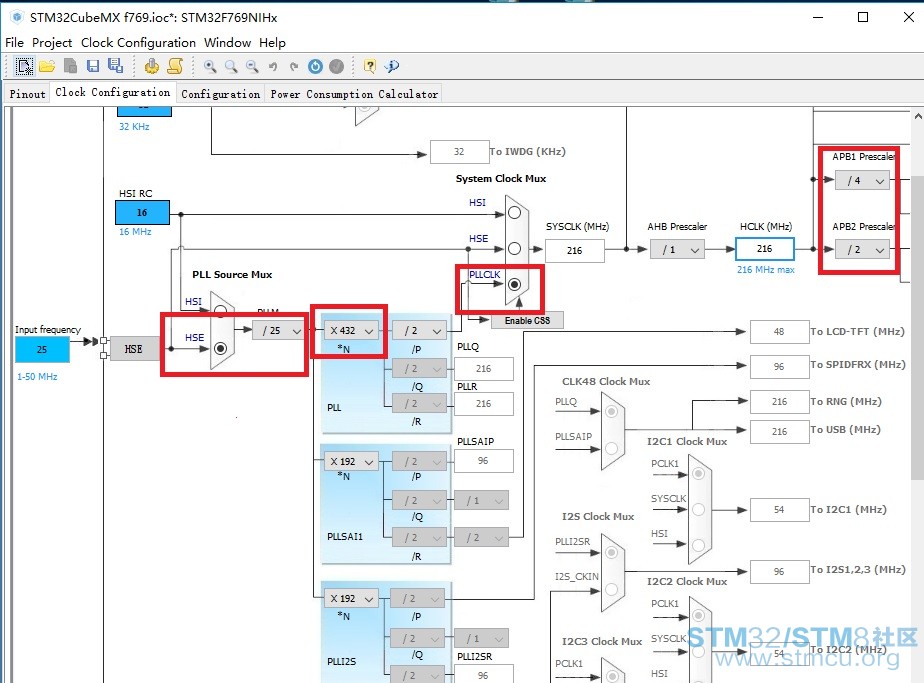Click the To I2C1 (MHz) 54 value

779,510
